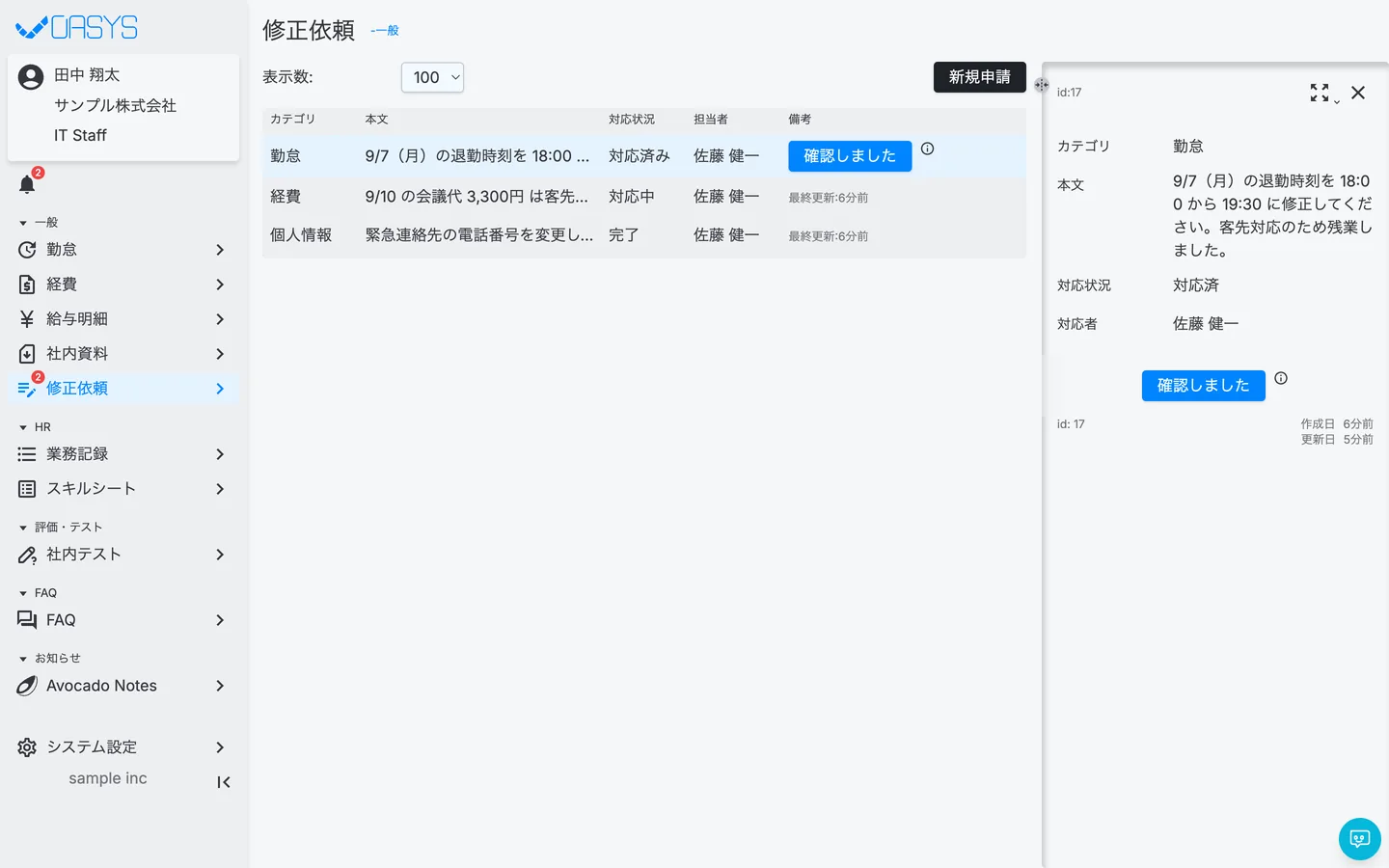Click the 新規申請 button

point(979,77)
